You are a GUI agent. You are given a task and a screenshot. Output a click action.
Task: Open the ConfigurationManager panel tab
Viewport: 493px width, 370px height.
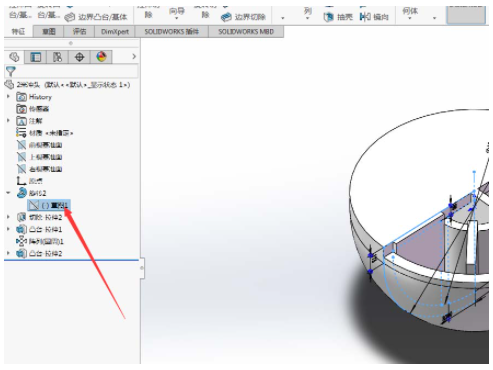[57, 57]
